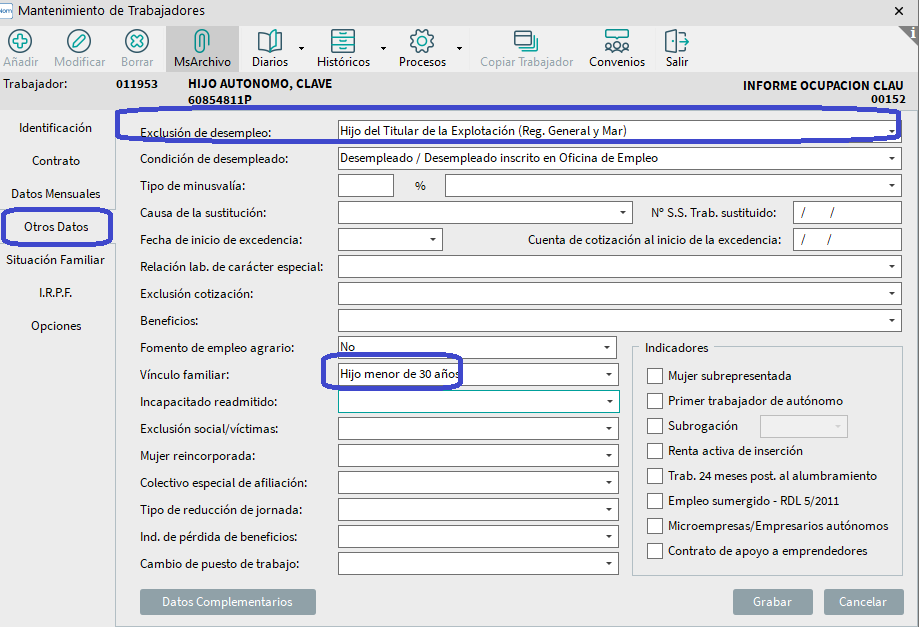
Task: Switch to the Identificación tab
Action: pyautogui.click(x=56, y=128)
